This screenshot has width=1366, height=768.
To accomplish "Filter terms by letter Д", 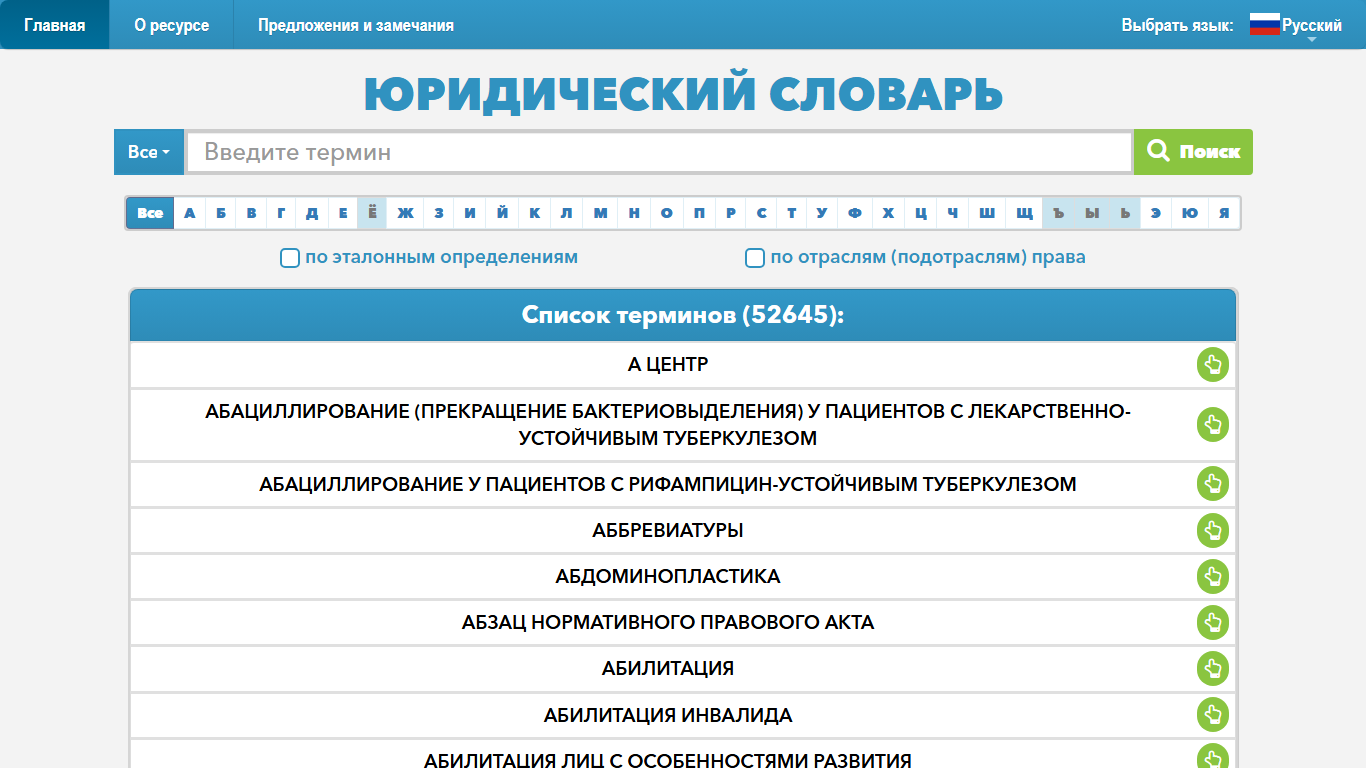I will (x=312, y=213).
